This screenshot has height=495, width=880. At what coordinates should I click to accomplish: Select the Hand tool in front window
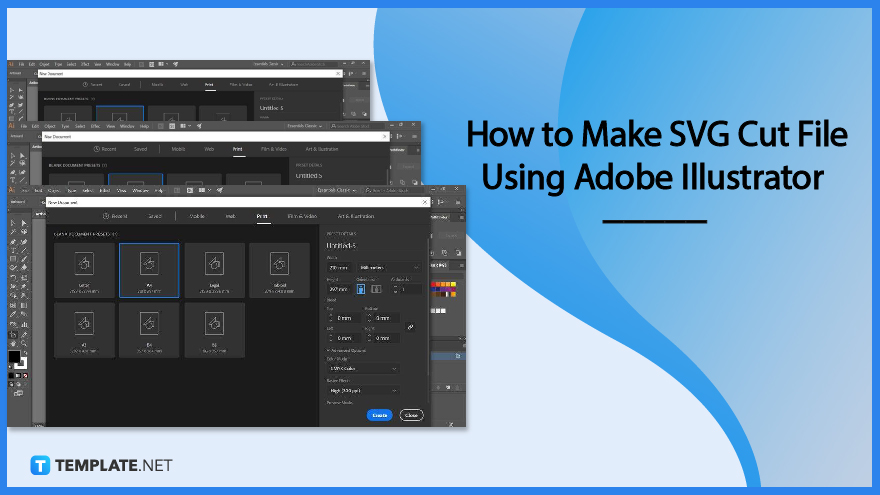(13, 343)
